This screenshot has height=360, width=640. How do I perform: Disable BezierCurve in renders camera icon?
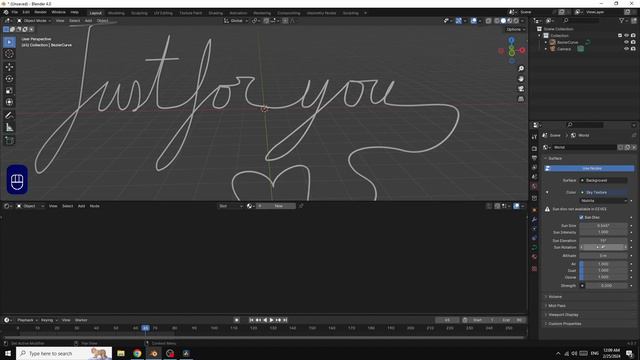[x=633, y=42]
